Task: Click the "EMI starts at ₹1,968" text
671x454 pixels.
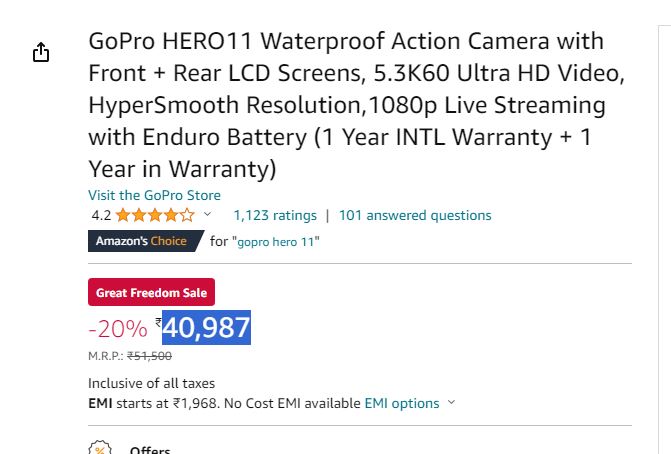Action: tap(154, 403)
